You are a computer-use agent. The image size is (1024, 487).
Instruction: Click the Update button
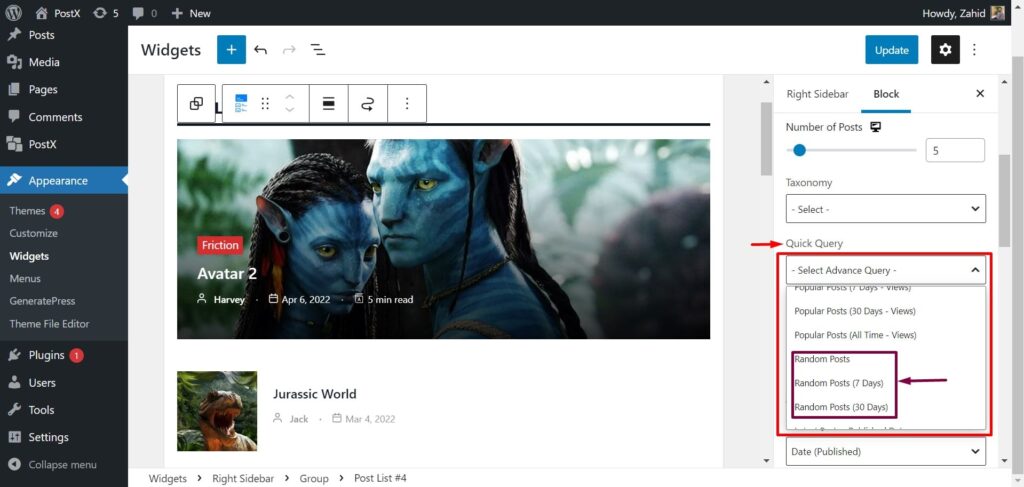[x=891, y=50]
